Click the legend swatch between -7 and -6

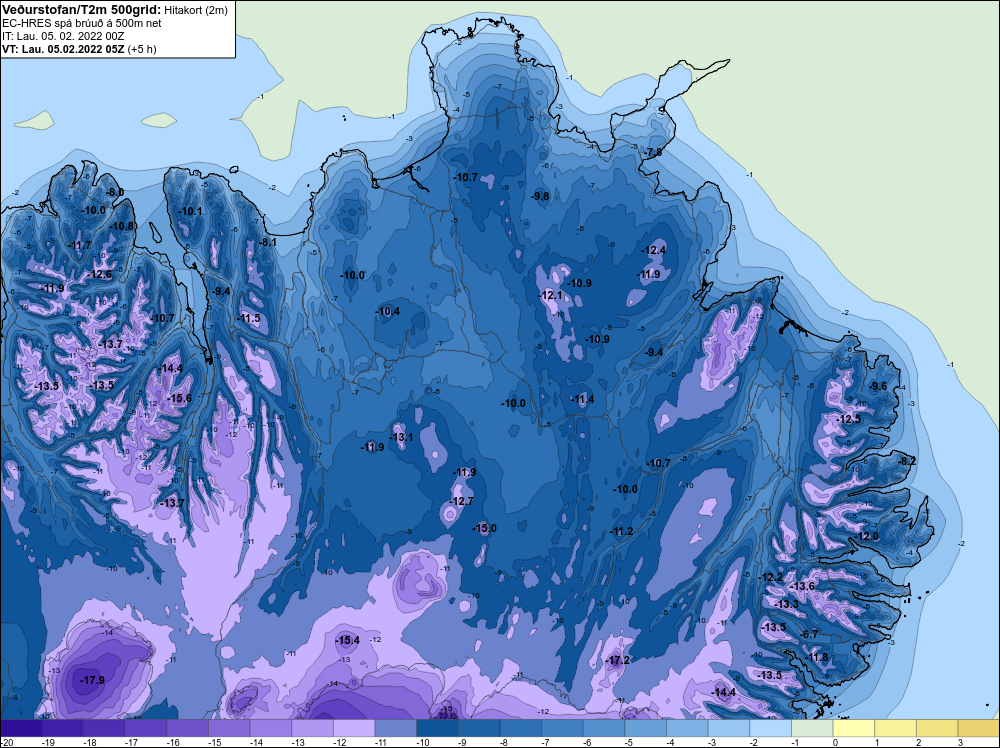click(x=562, y=728)
